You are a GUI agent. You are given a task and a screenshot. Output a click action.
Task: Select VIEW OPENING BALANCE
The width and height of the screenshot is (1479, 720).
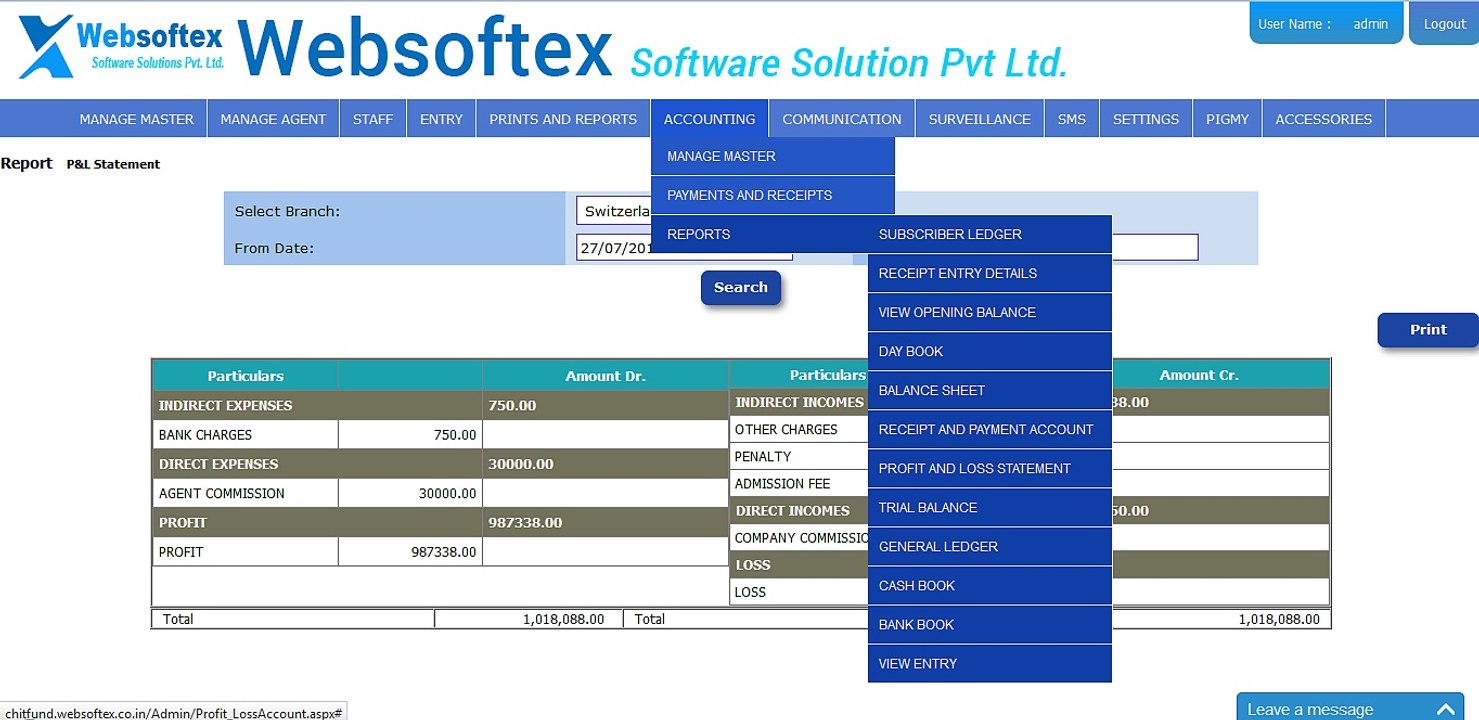pos(990,312)
